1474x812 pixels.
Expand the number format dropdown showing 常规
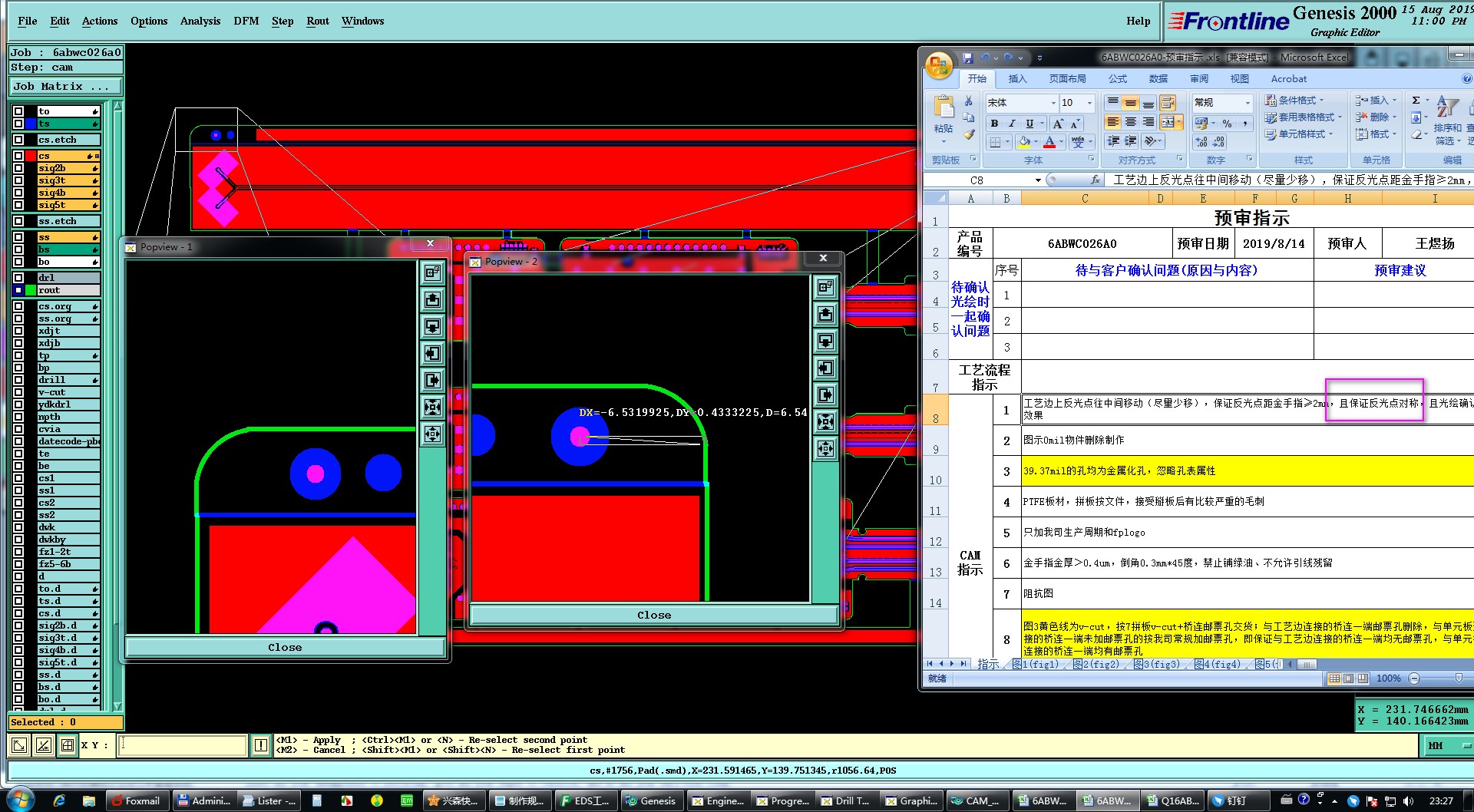coord(1248,103)
